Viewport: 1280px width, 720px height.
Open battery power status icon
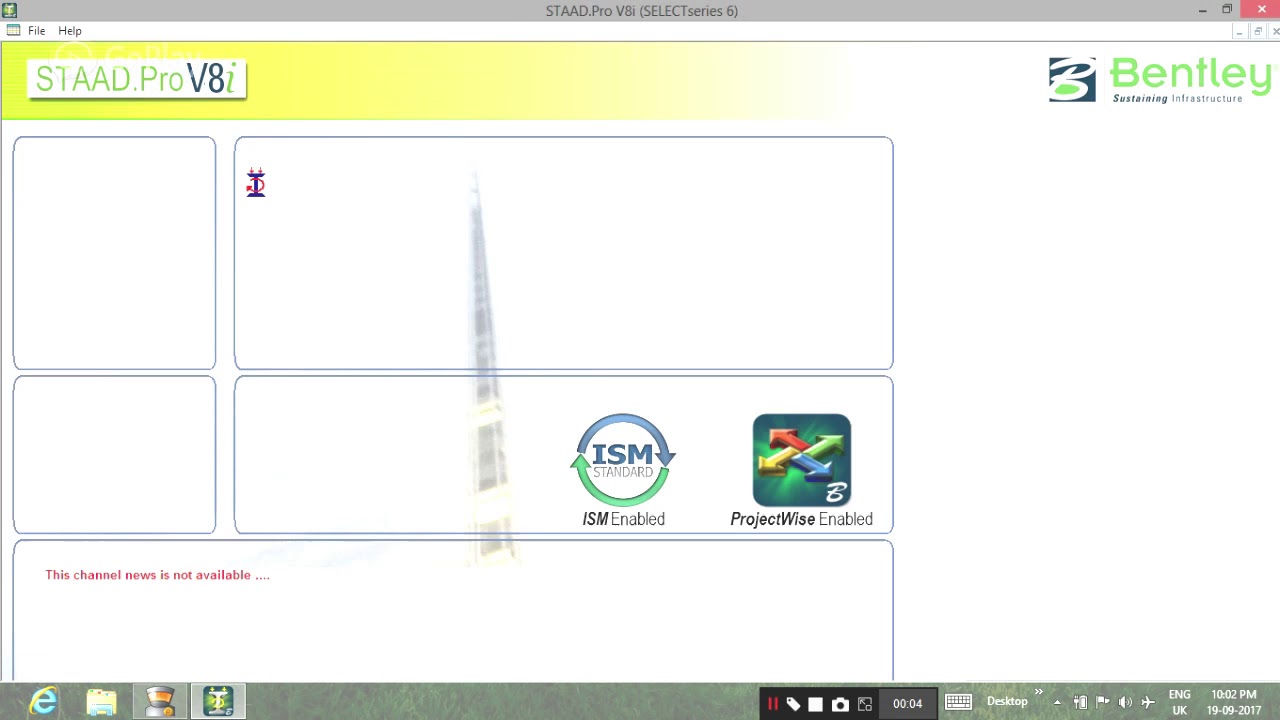click(1080, 702)
